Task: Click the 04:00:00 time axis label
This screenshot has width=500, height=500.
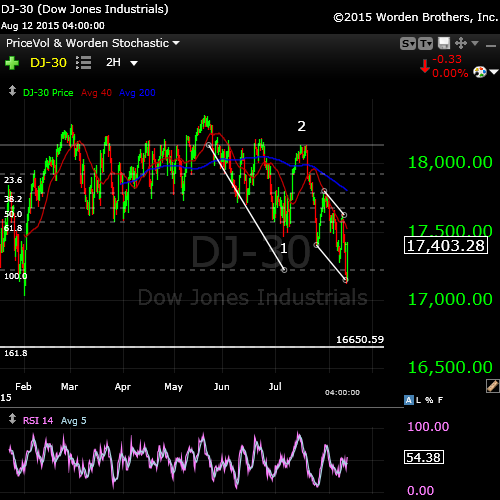Action: (342, 393)
